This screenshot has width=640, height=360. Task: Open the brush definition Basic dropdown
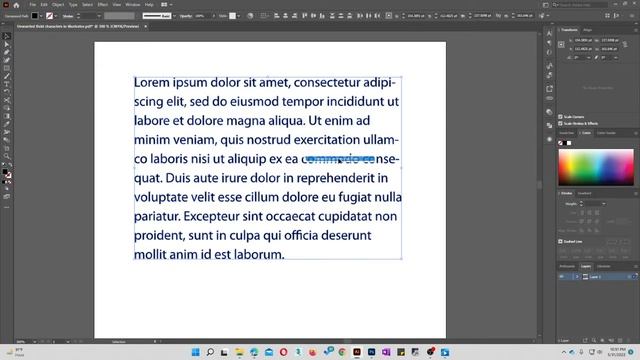(174, 16)
